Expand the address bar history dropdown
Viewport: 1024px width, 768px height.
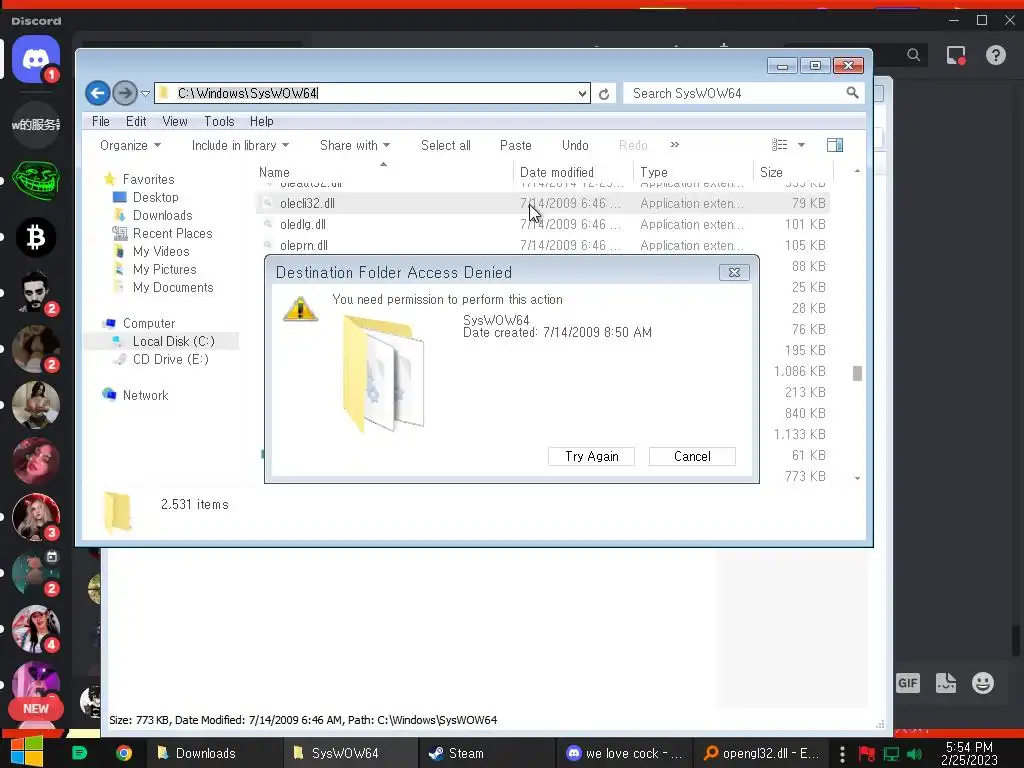point(583,93)
